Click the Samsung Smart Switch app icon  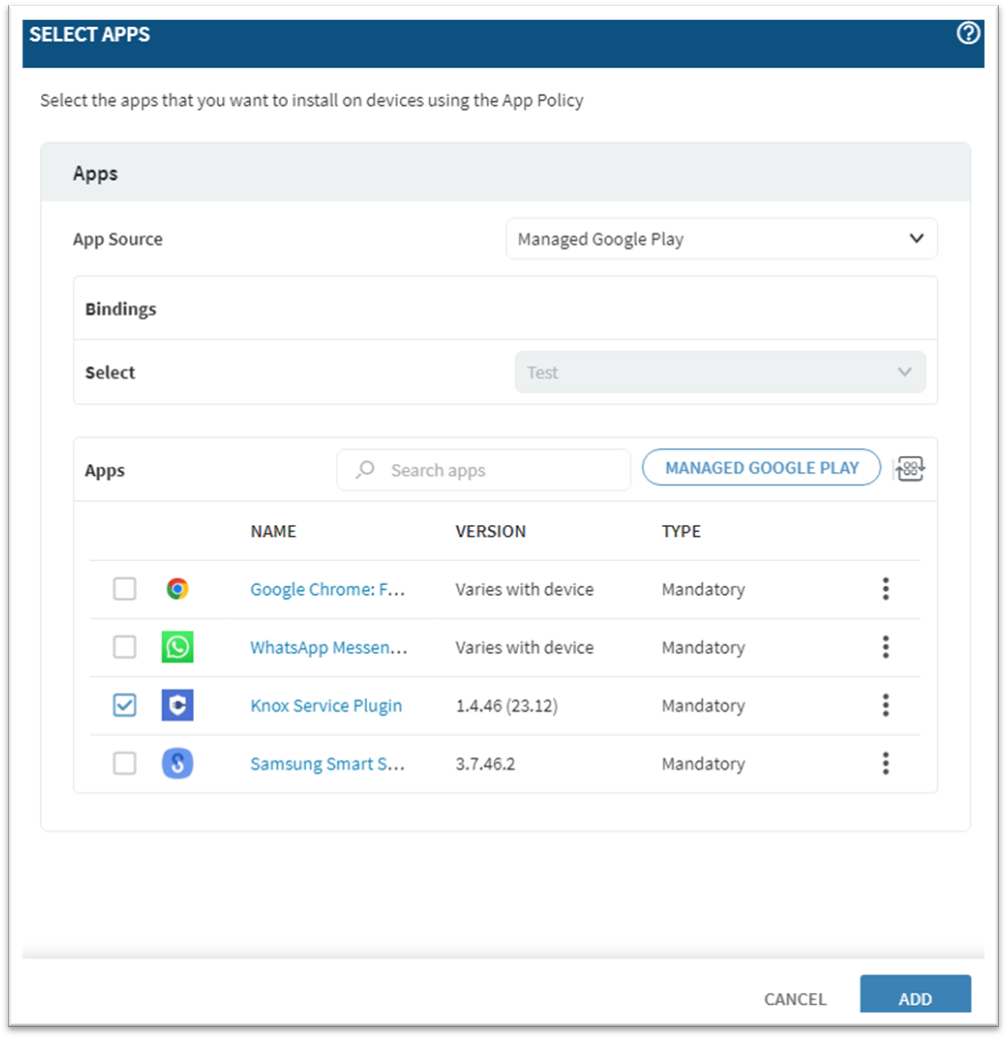[177, 764]
